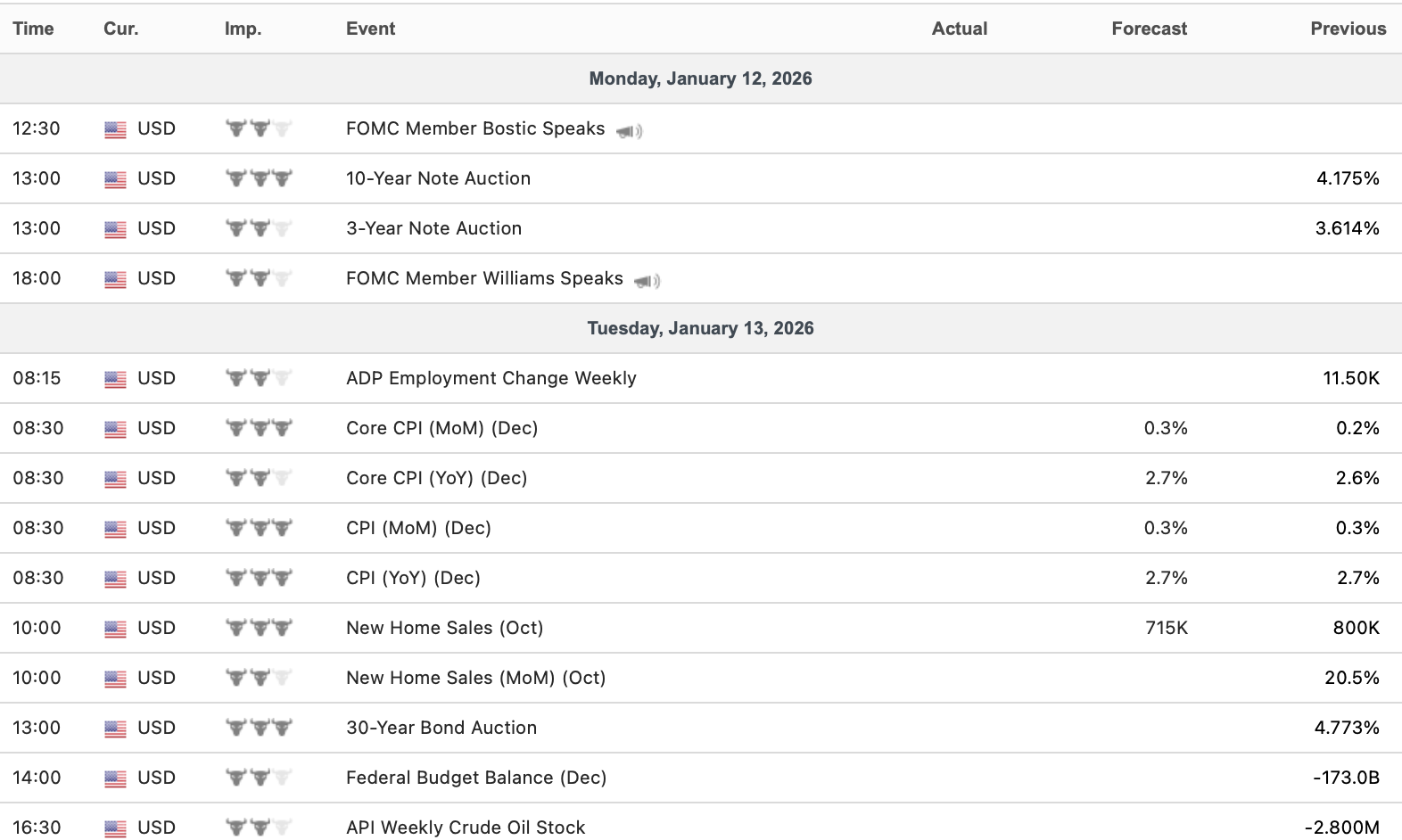Open the CPI (MoM) (Dec) event link
Viewport: 1402px width, 840px height.
(x=418, y=528)
